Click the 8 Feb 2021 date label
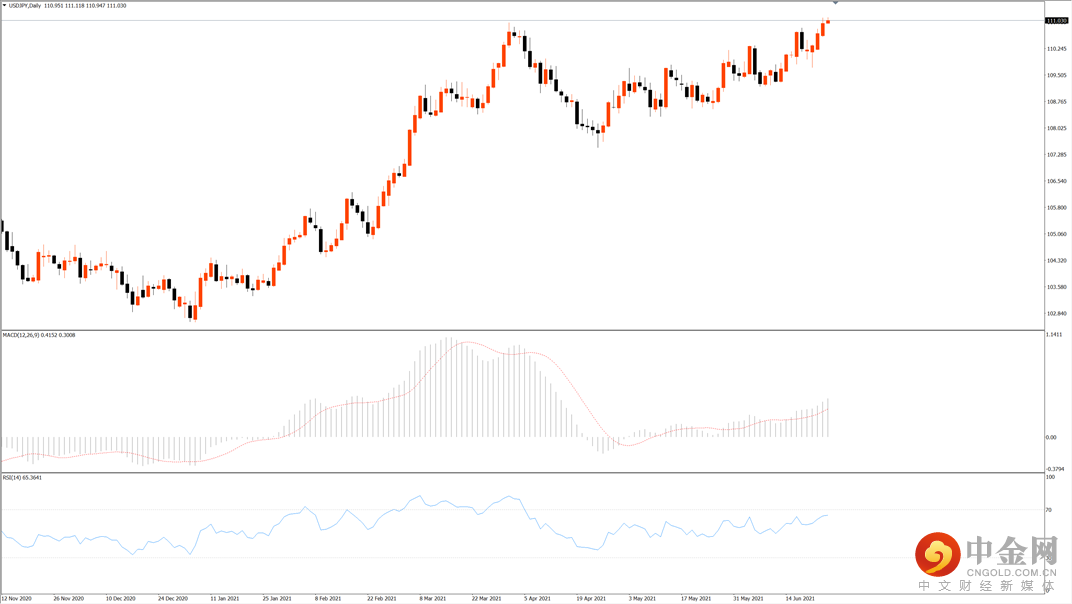The width and height of the screenshot is (1072, 604). pos(328,599)
